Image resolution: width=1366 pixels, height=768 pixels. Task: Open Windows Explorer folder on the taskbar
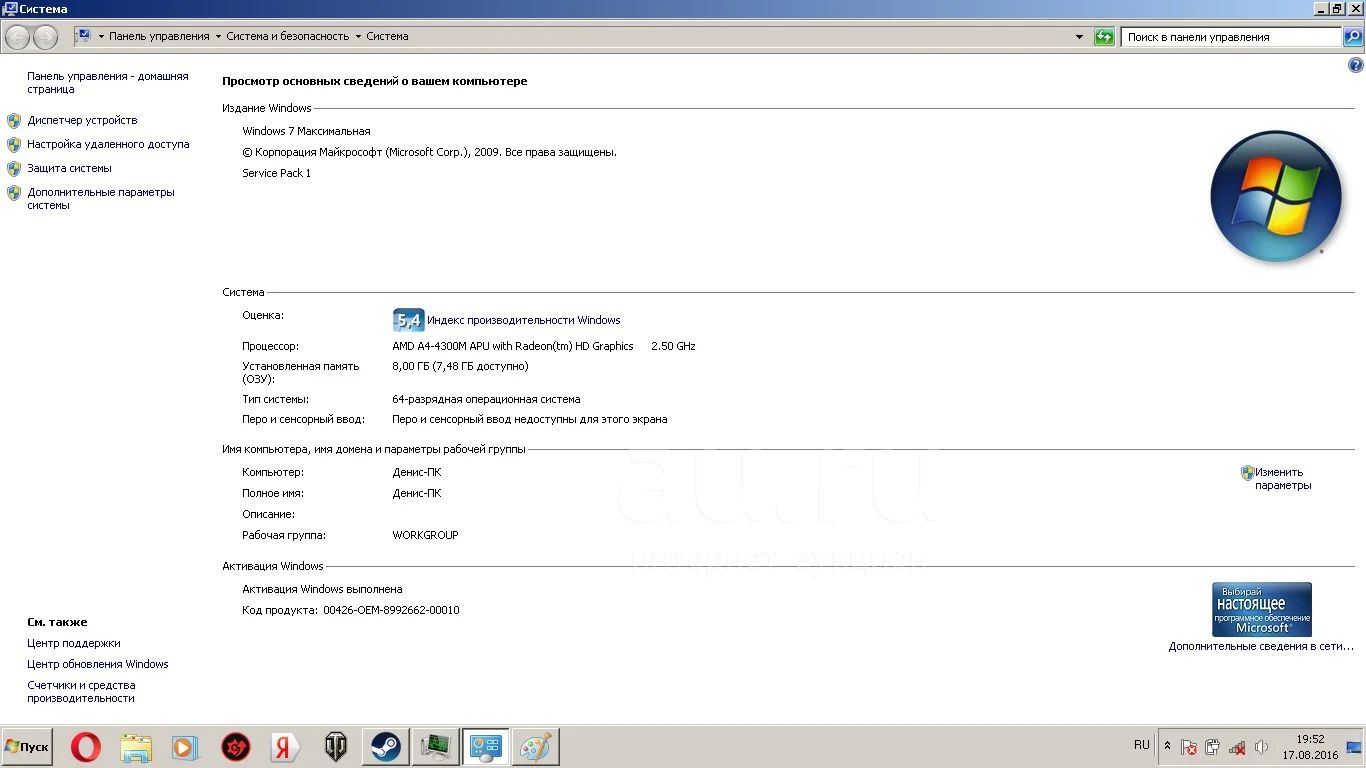(136, 747)
